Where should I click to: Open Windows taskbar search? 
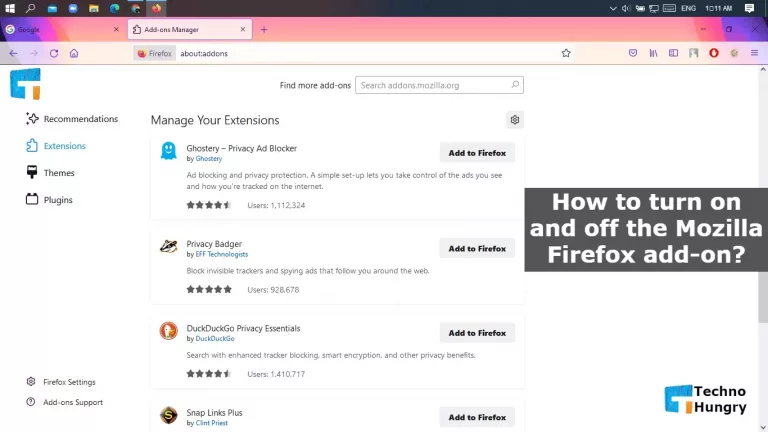pyautogui.click(x=30, y=8)
